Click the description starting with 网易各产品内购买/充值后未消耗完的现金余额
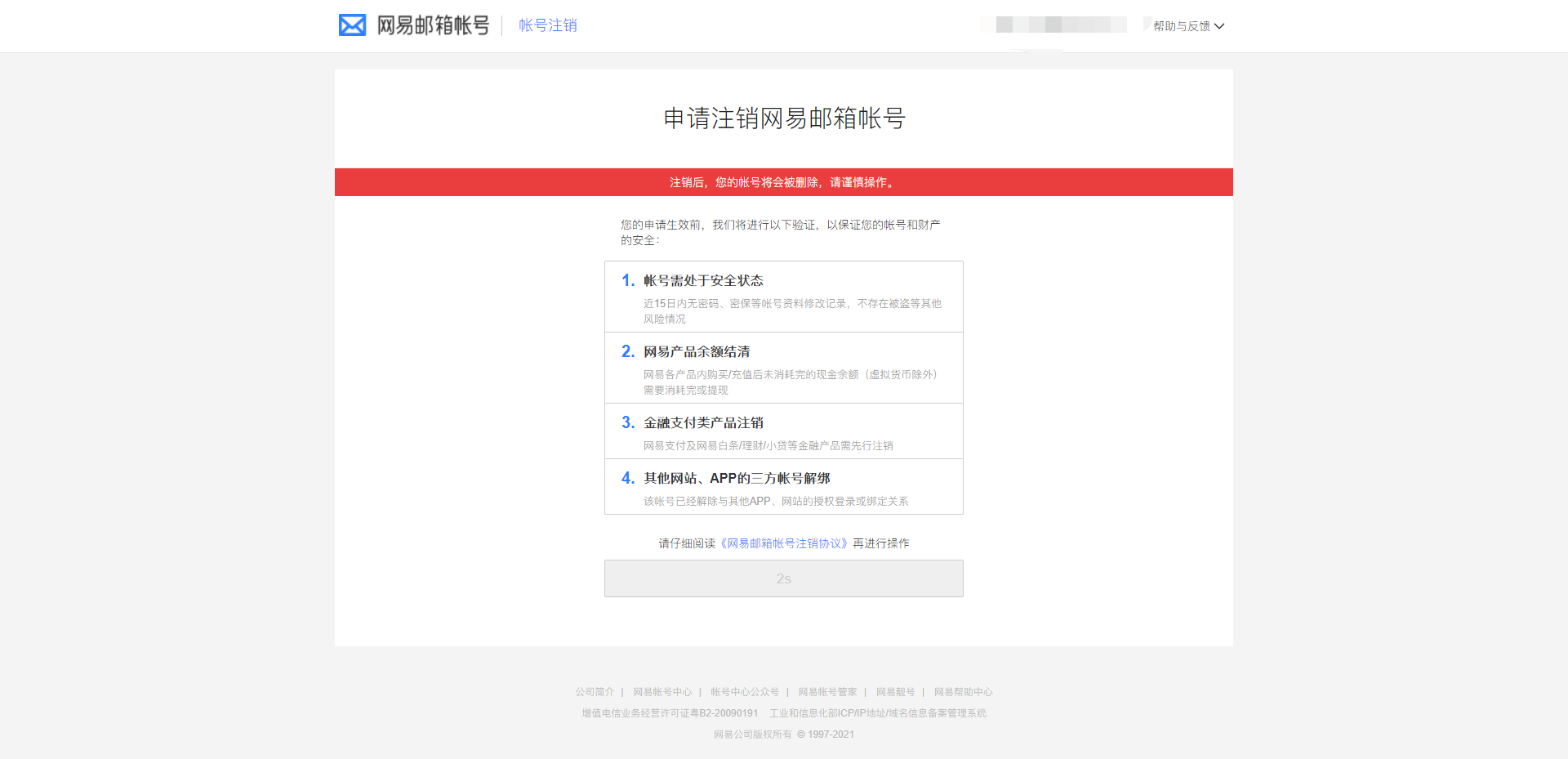This screenshot has width=1568, height=759. [x=792, y=382]
